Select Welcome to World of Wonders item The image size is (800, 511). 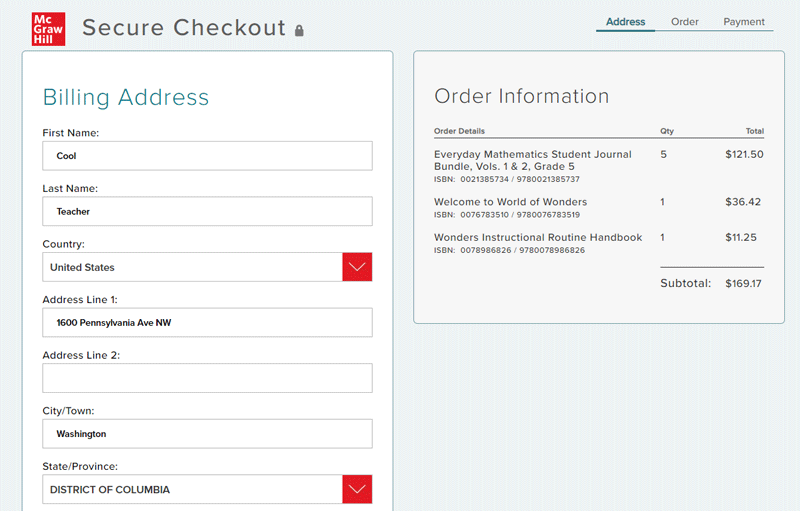(x=510, y=202)
